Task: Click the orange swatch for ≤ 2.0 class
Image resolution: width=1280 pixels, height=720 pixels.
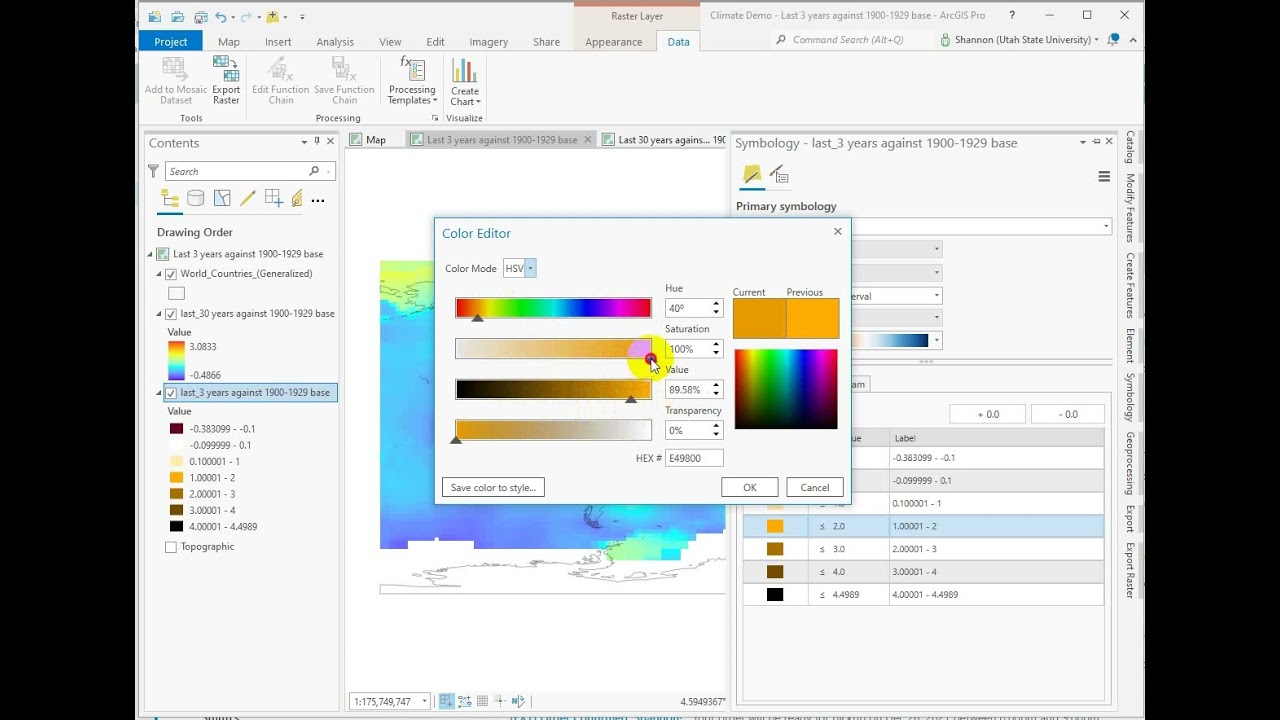Action: click(x=775, y=526)
